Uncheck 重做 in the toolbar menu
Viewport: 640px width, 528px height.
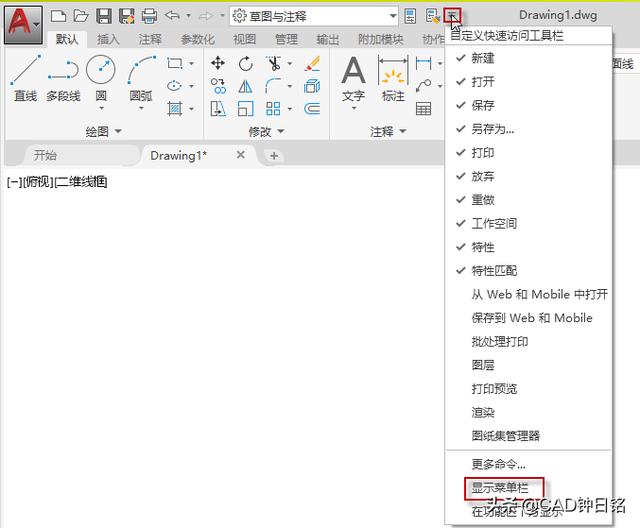click(x=529, y=200)
